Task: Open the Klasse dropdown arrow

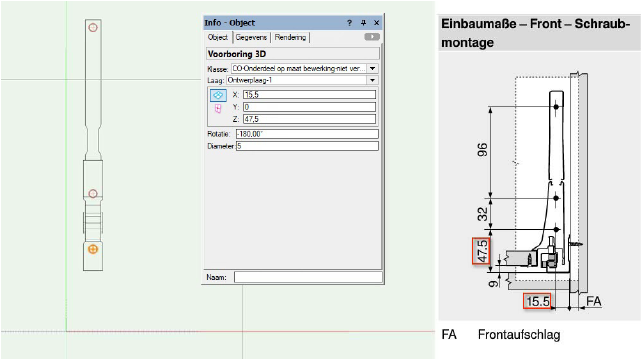Action: [372, 68]
